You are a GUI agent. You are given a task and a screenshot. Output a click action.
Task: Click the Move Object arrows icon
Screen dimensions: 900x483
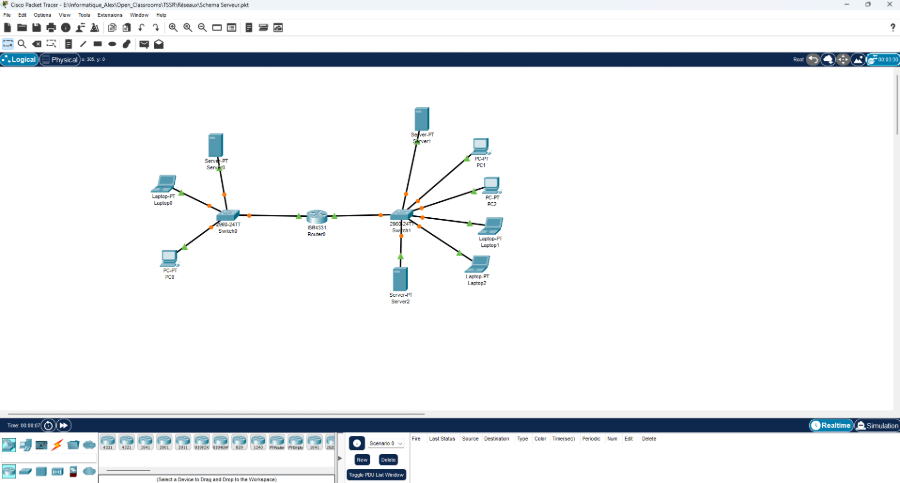[843, 60]
